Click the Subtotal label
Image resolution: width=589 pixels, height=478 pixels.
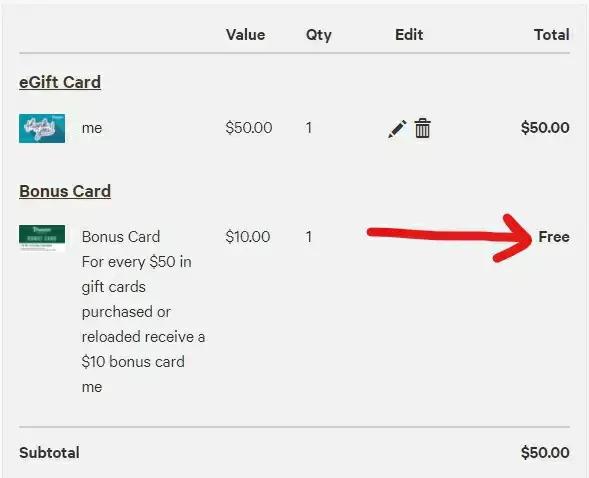49,453
